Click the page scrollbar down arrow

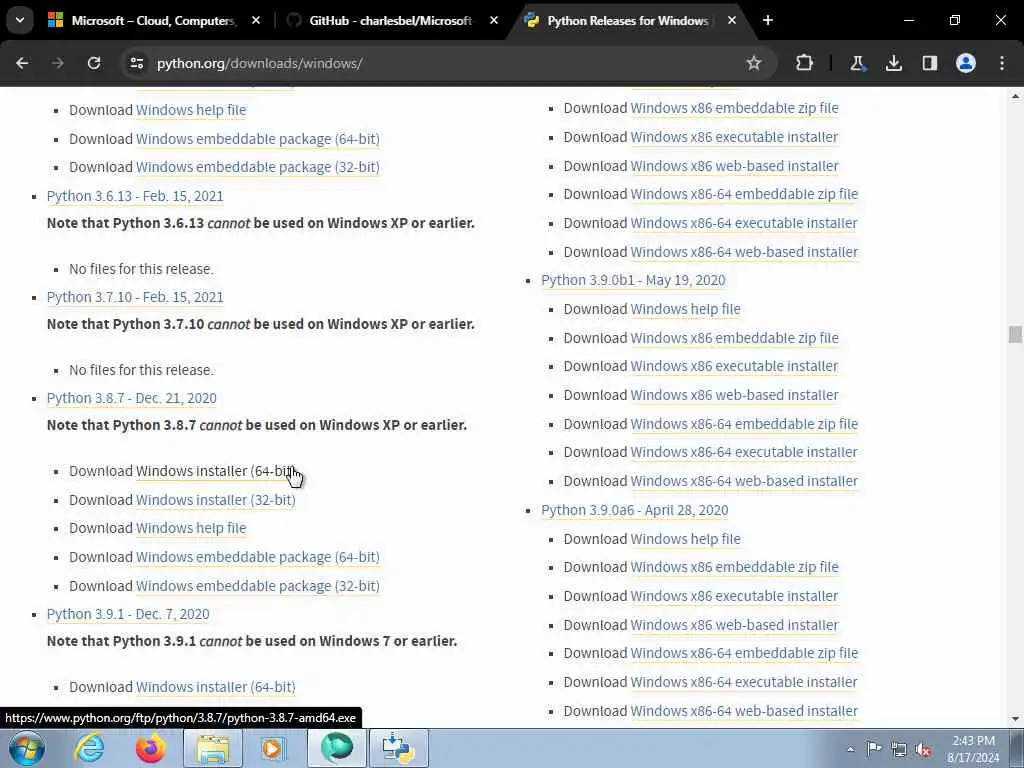(x=1015, y=719)
